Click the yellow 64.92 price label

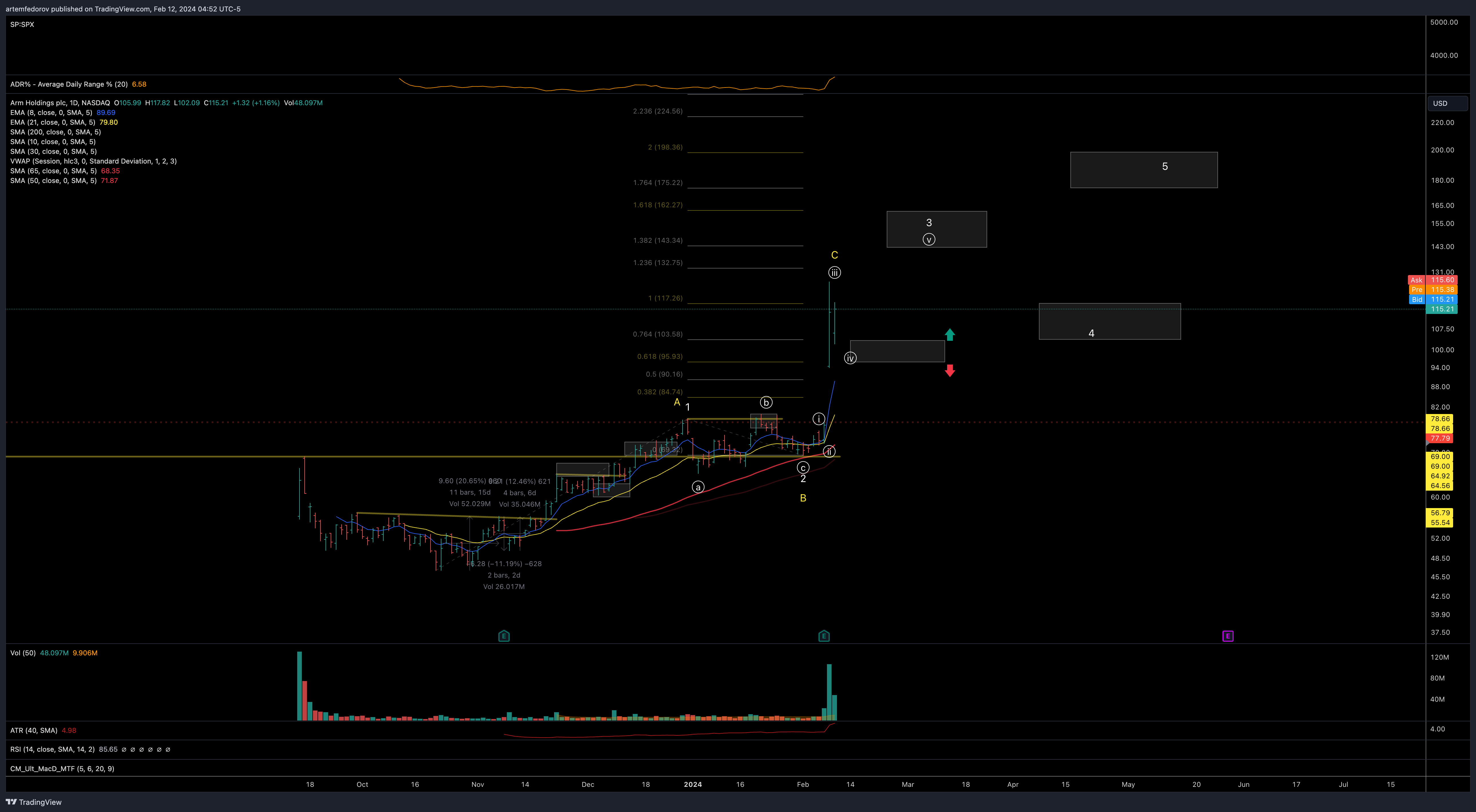tap(1440, 476)
